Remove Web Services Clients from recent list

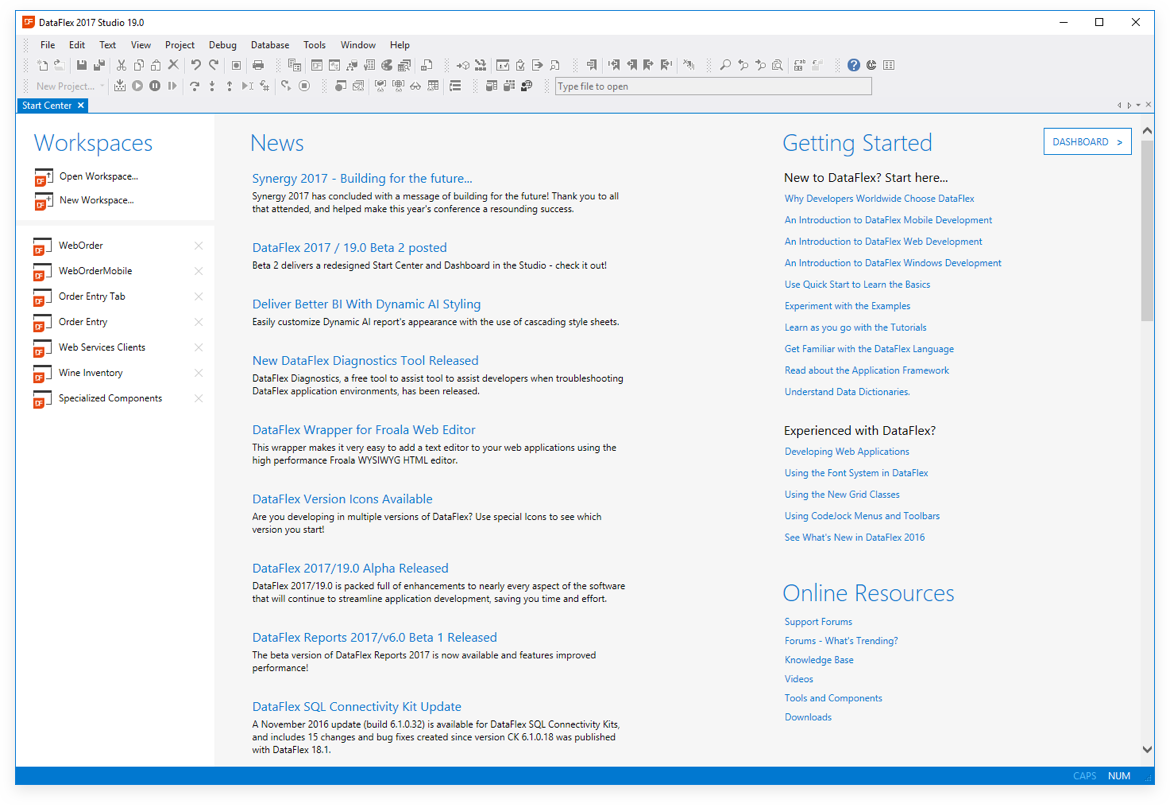198,347
